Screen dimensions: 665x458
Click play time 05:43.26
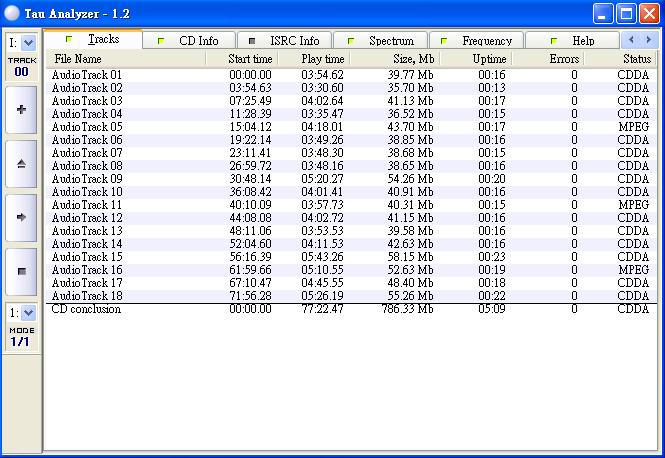[322, 257]
